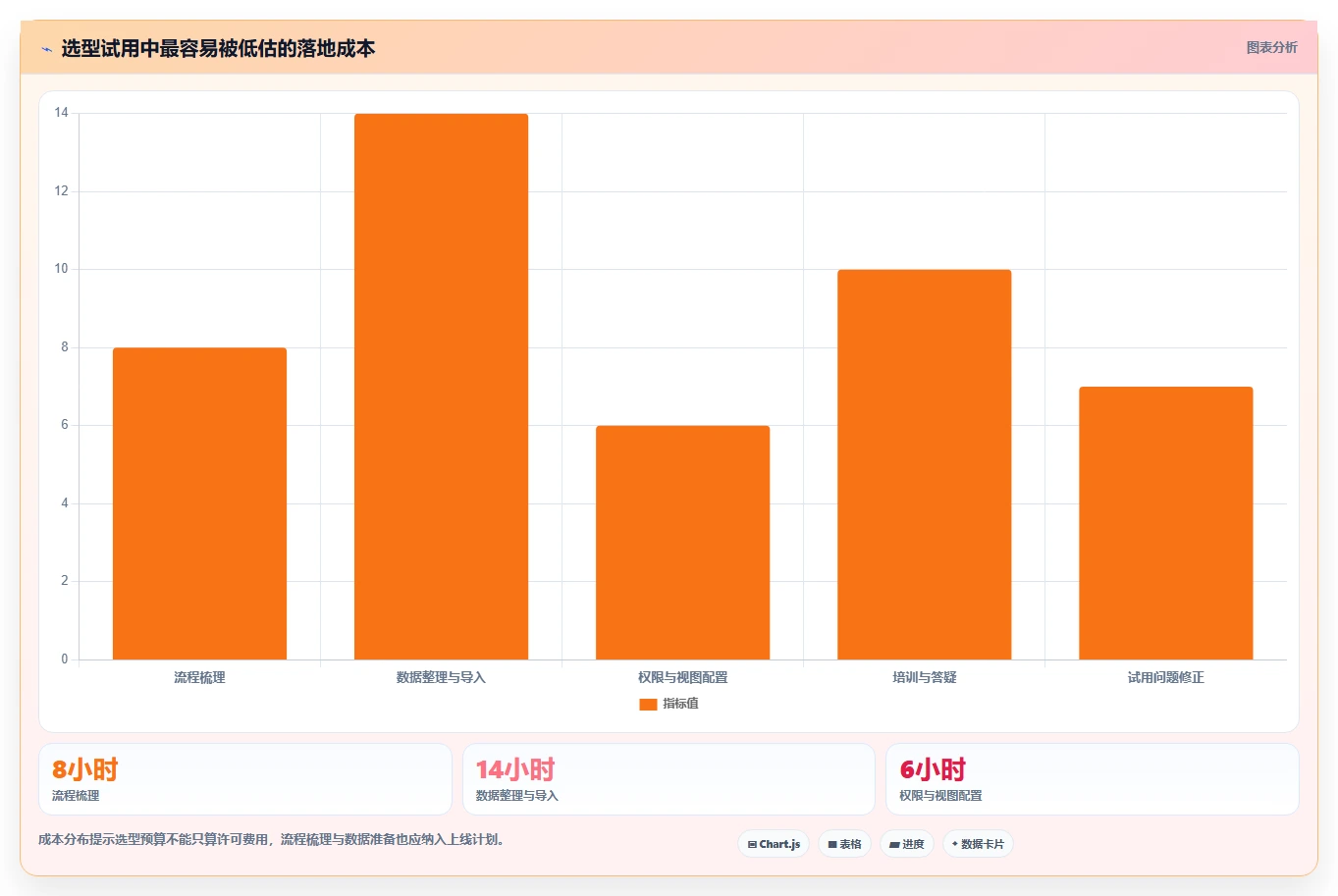Open the 14小时 数据整理与导入 data card
The width and height of the screenshot is (1338, 896).
(x=669, y=779)
